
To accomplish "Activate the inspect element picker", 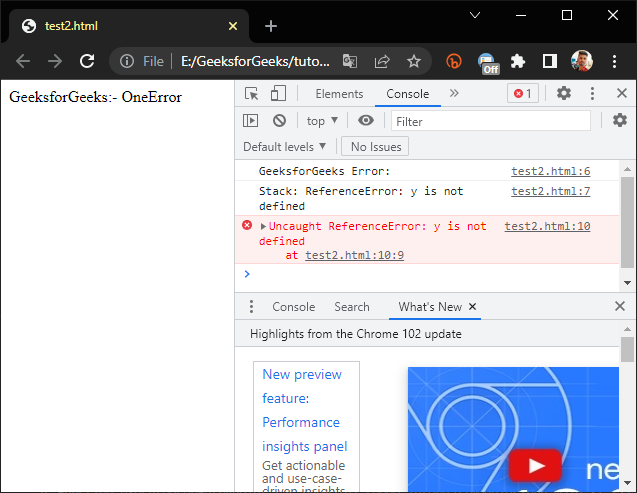I will (252, 94).
